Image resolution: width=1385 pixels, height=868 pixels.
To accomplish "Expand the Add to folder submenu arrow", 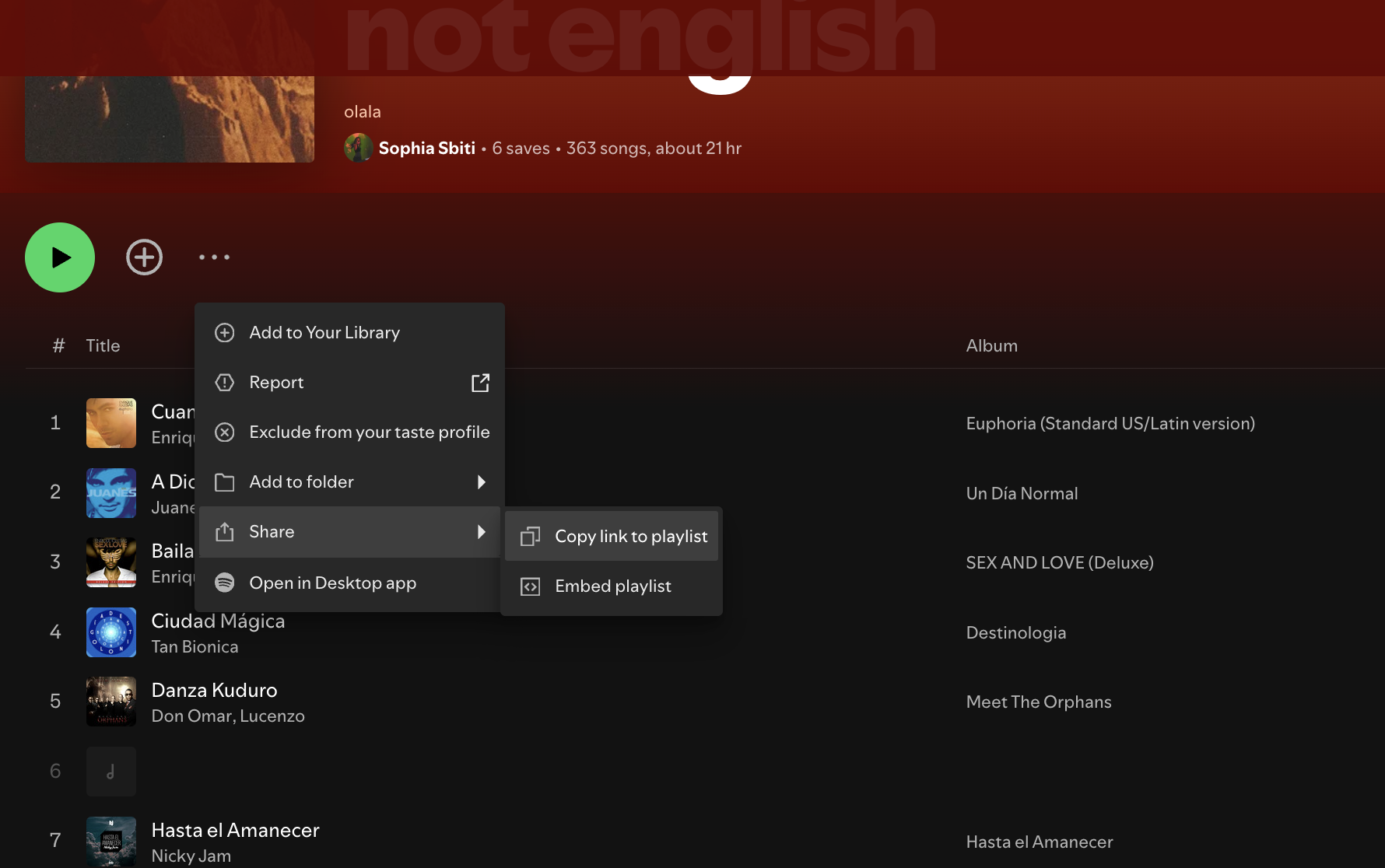I will 481,482.
